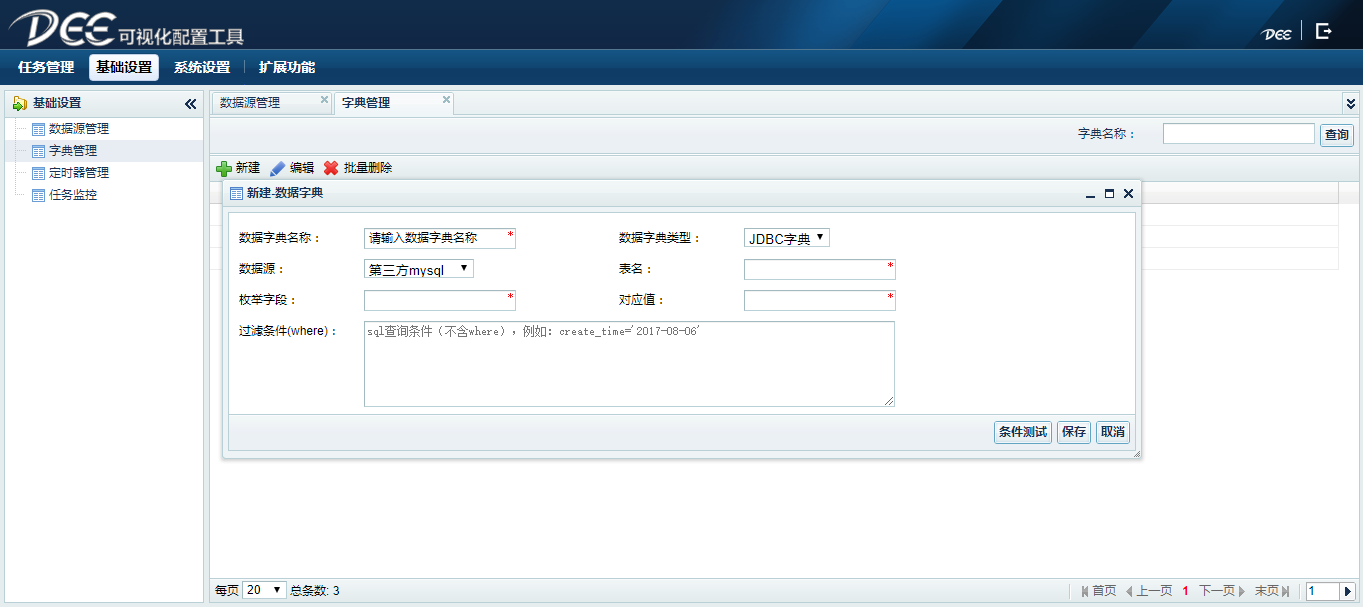Minimize the 新建-数据字典 dialog
This screenshot has width=1363, height=607.
1091,194
